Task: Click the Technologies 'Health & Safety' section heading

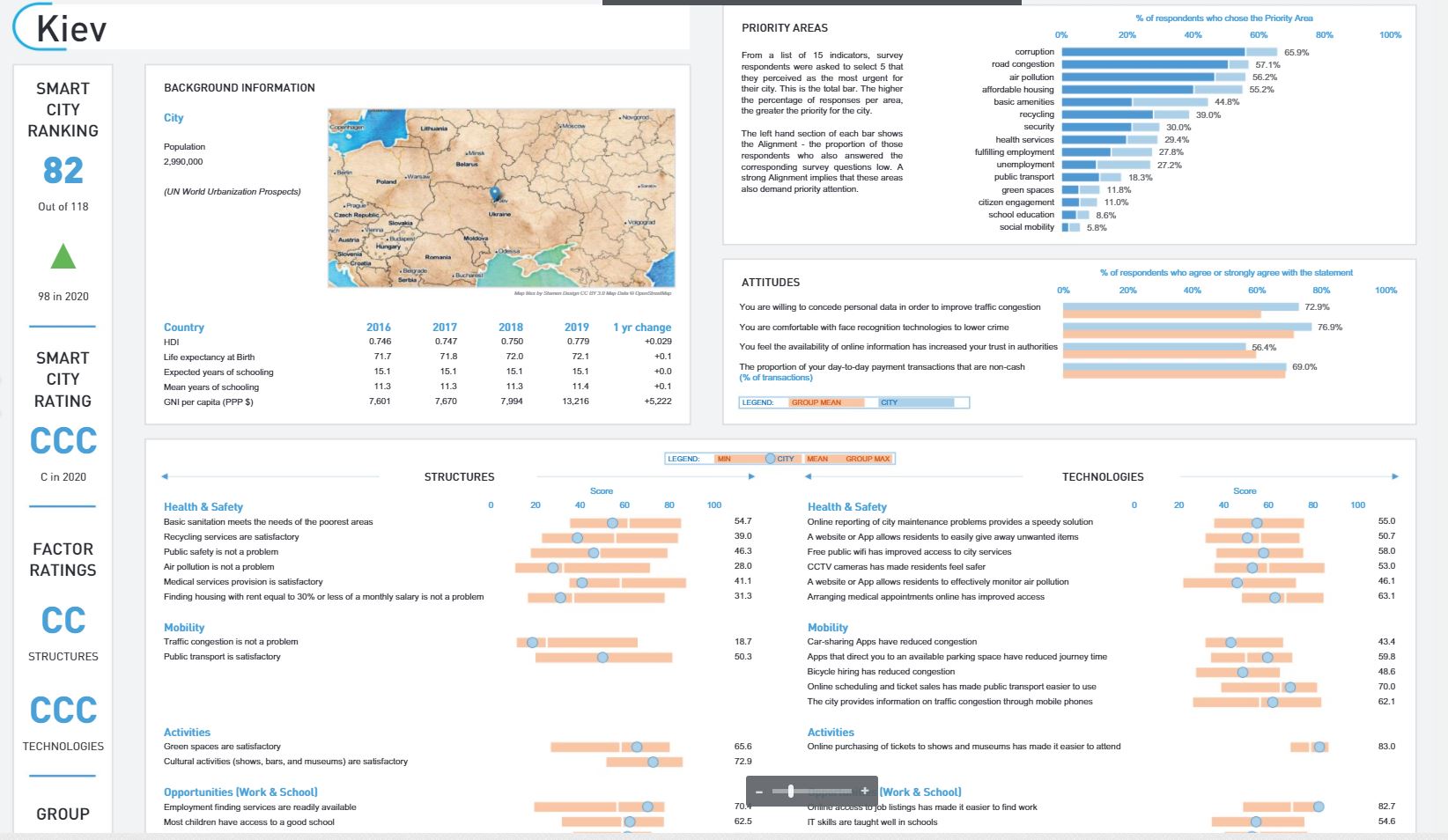Action: coord(847,507)
